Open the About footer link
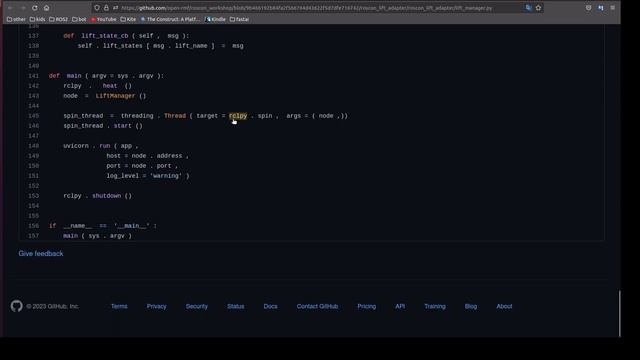 pos(504,306)
